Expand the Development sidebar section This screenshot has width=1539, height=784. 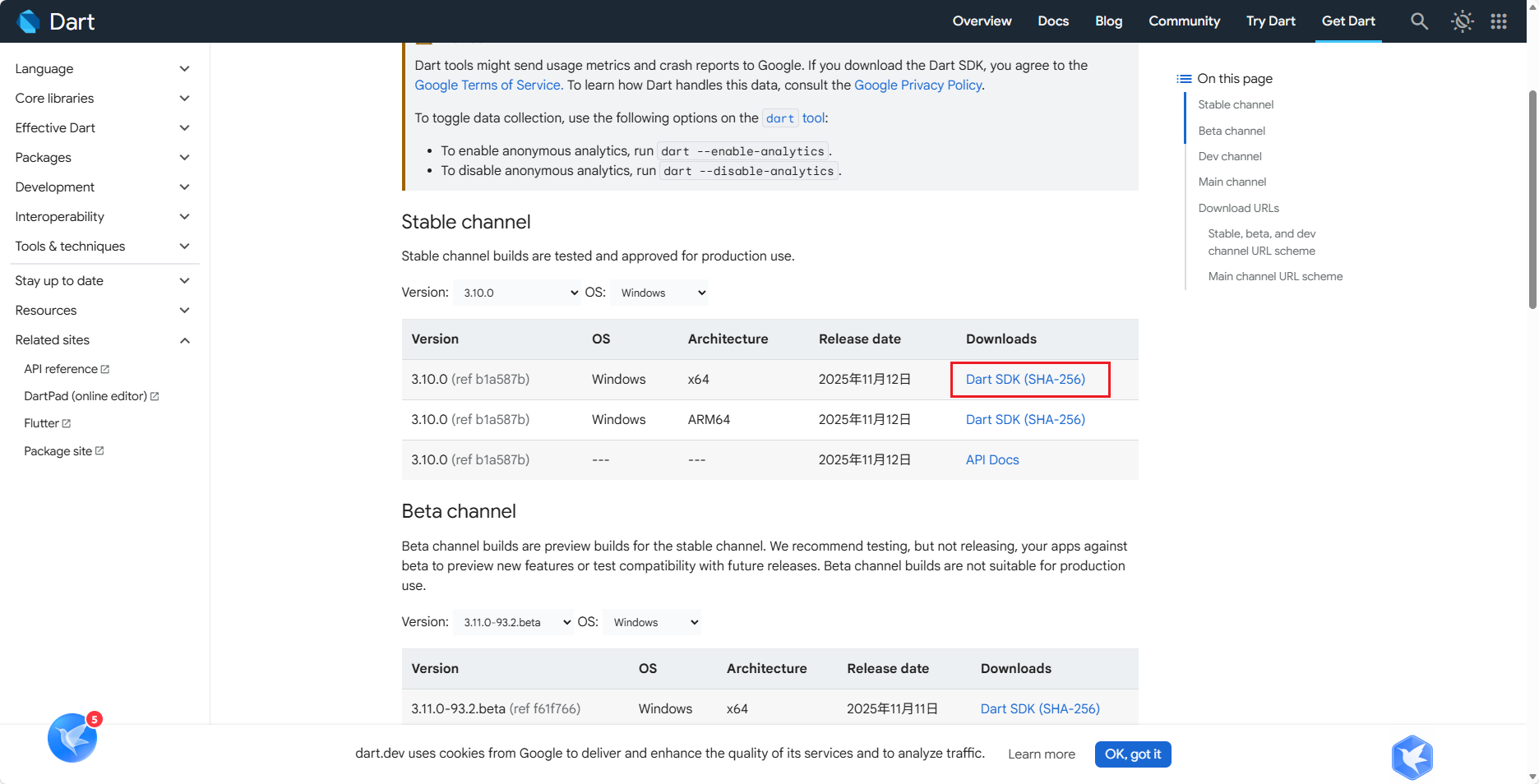tap(104, 187)
